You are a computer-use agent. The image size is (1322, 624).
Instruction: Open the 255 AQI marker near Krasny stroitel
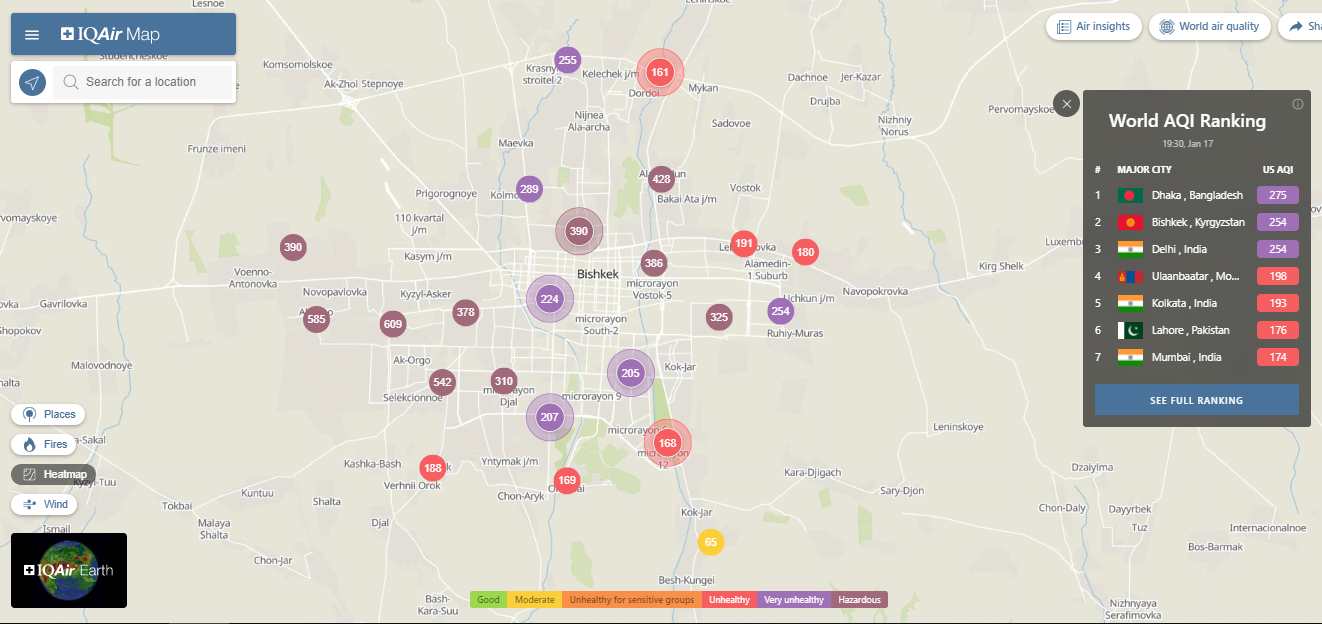click(x=567, y=60)
